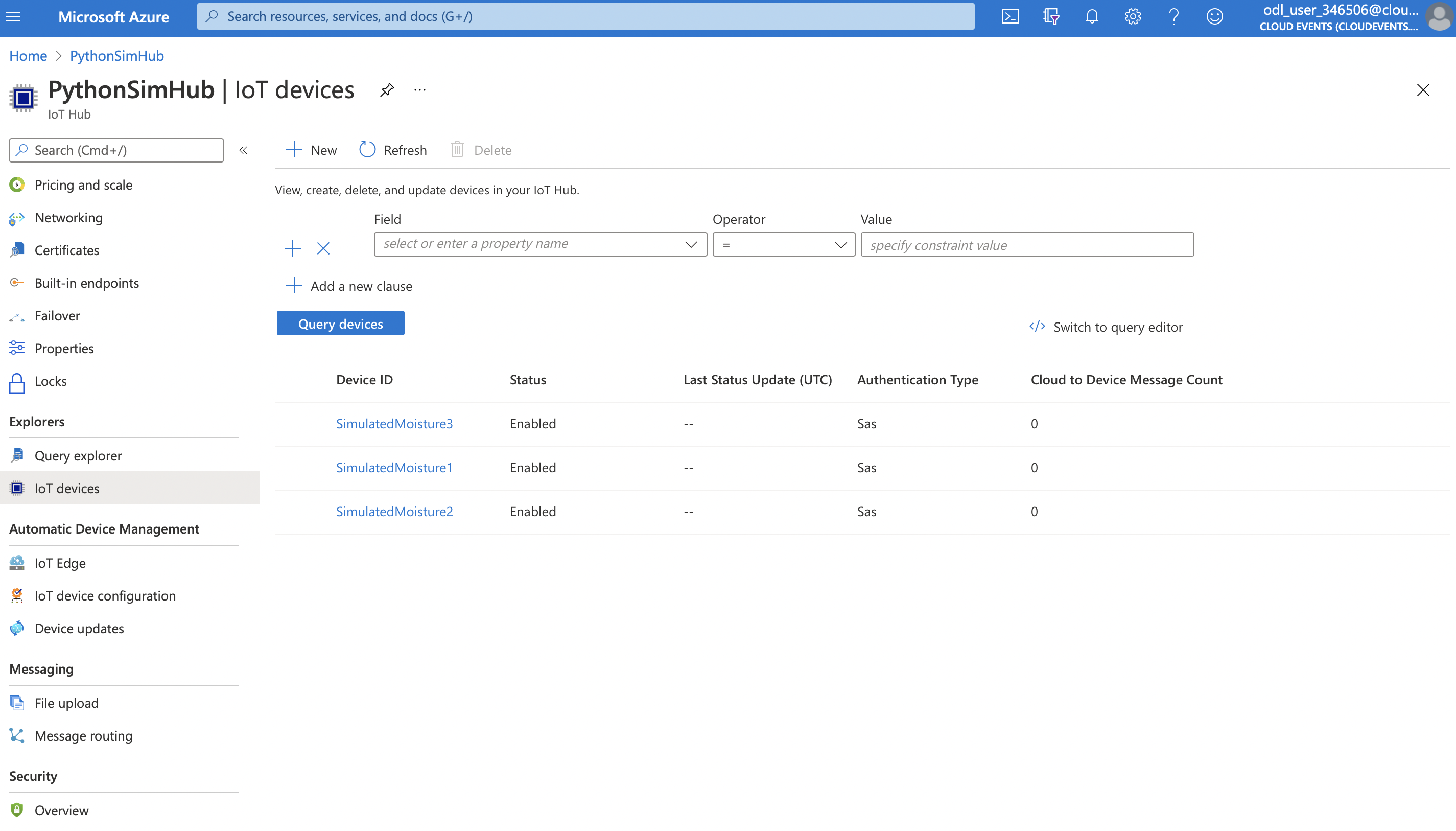Pin the PythonSimHub blade
This screenshot has width=1456, height=831.
(x=387, y=89)
